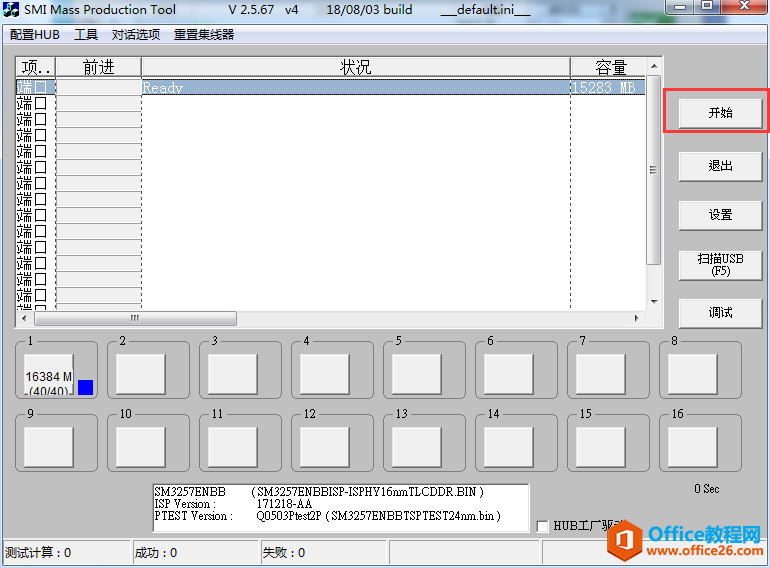Click the horizontal scrollbar thumb

(x=135, y=318)
